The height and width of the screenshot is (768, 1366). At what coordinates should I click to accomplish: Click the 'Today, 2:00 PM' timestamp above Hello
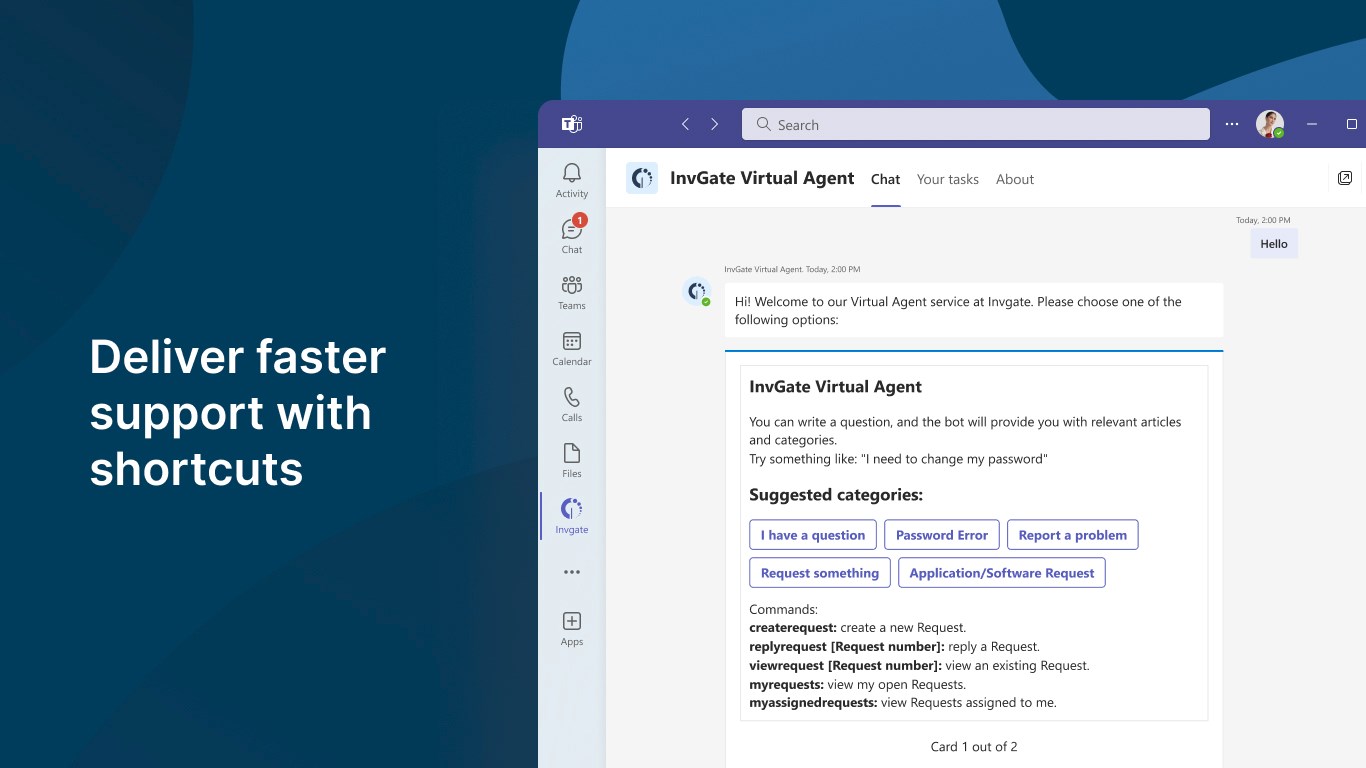1263,220
